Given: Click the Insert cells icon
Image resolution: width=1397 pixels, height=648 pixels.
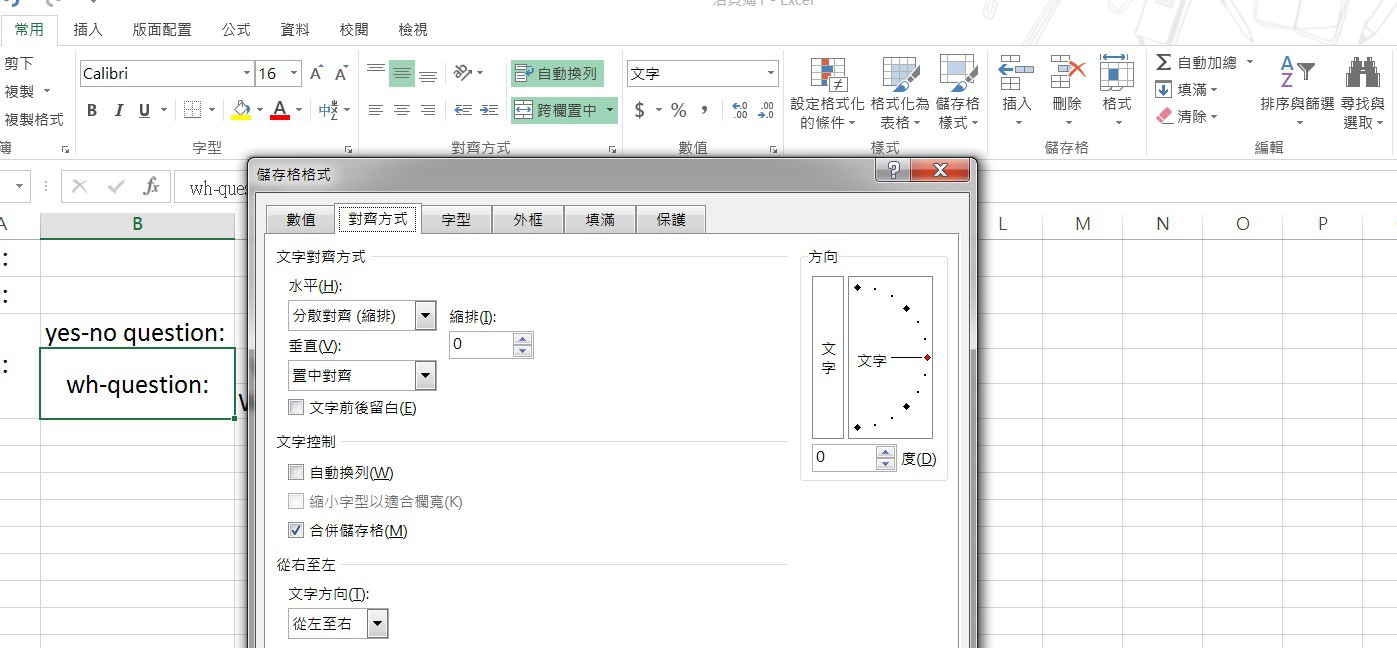Looking at the screenshot, I should (x=1016, y=76).
